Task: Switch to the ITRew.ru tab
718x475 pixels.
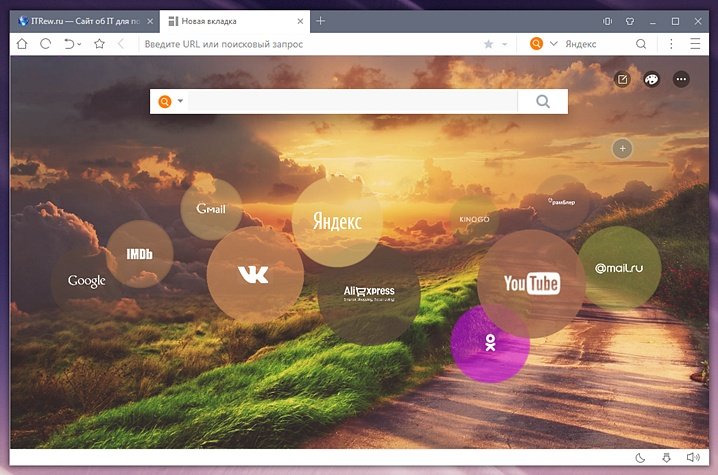Action: pos(85,21)
